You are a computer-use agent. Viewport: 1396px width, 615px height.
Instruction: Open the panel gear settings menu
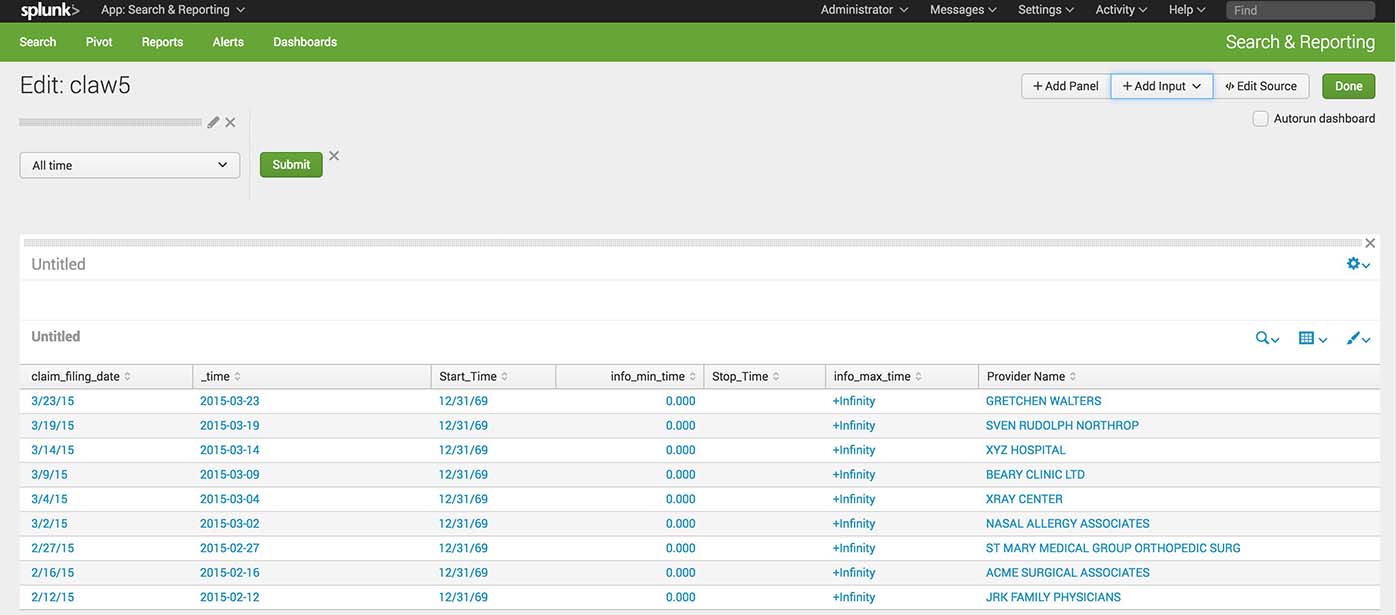click(1357, 264)
